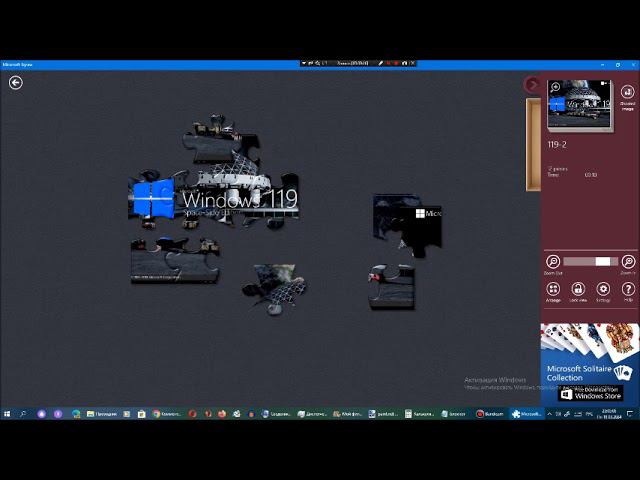Click the Windows Store download button
Screen dimensions: 640x480
[591, 393]
